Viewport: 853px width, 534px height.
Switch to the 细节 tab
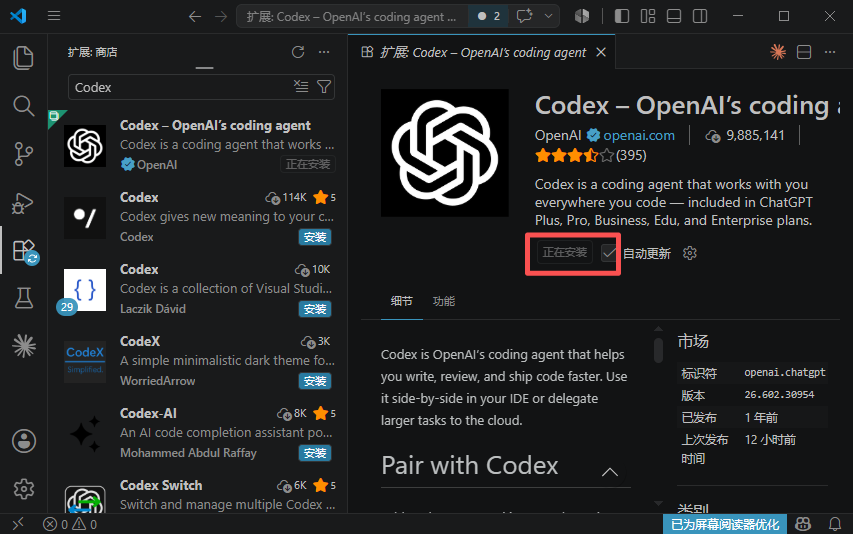click(401, 301)
